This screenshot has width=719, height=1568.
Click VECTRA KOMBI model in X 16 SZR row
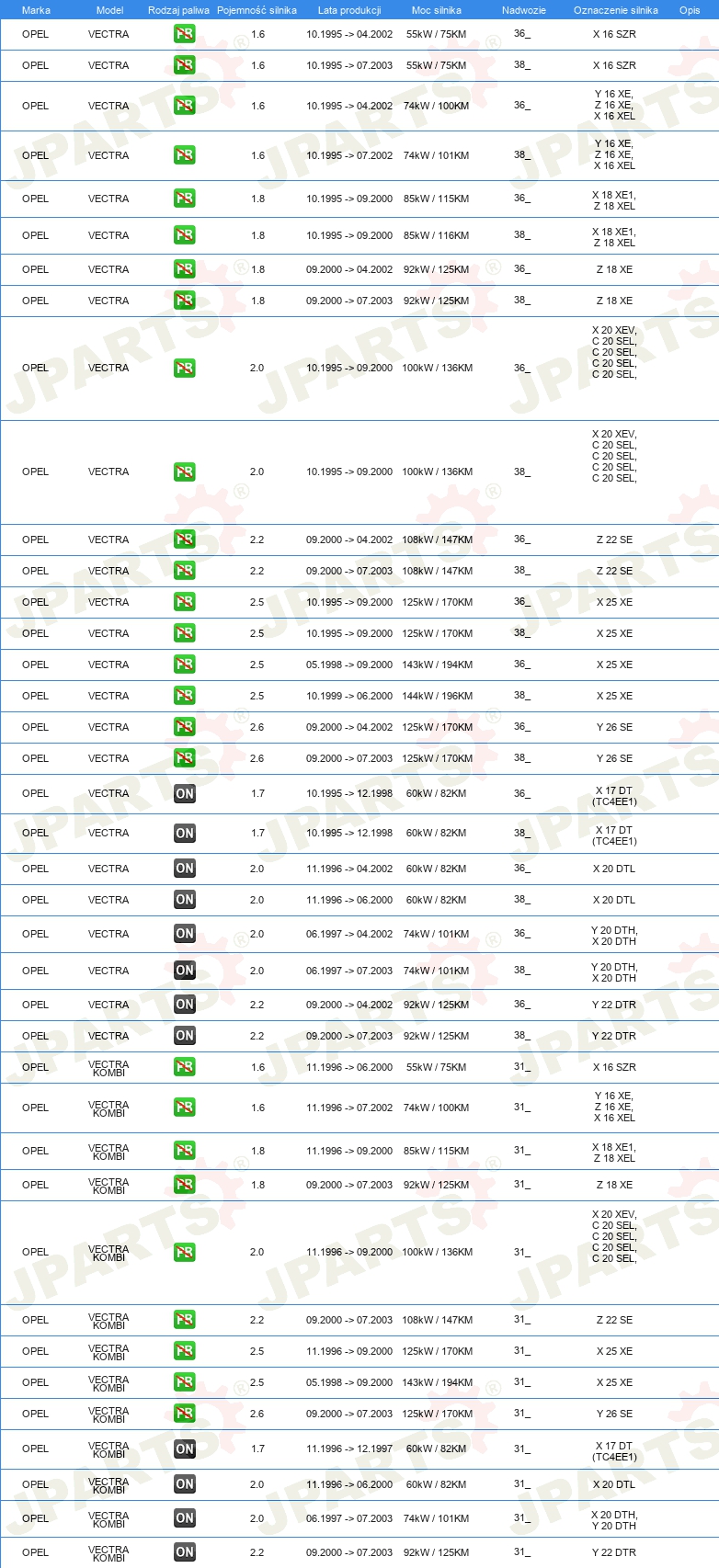(x=108, y=1068)
